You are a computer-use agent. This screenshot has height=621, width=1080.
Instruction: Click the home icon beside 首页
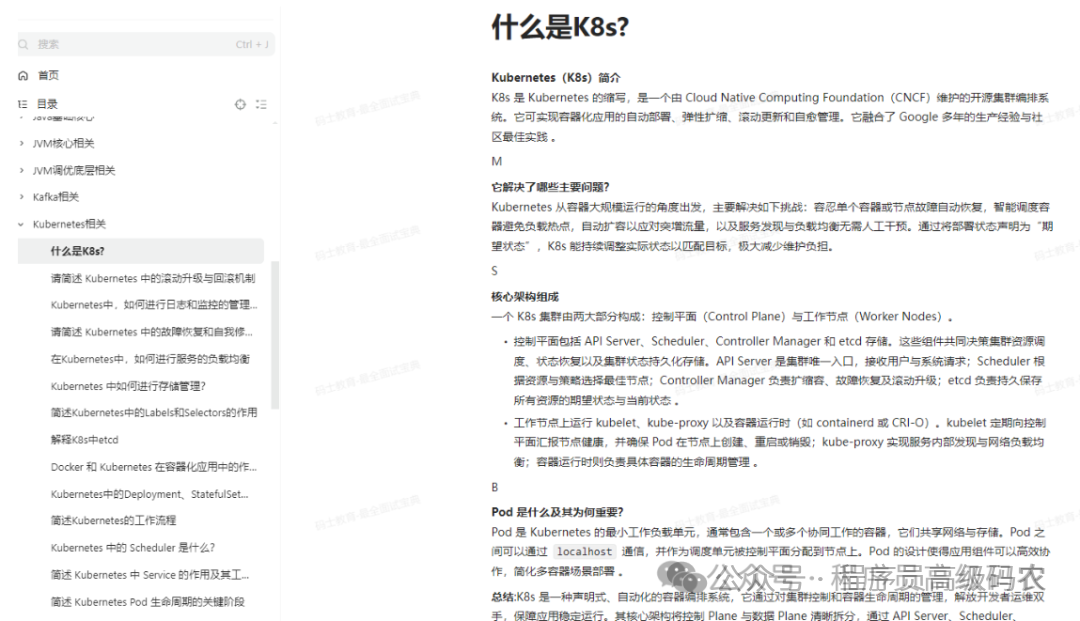(23, 75)
